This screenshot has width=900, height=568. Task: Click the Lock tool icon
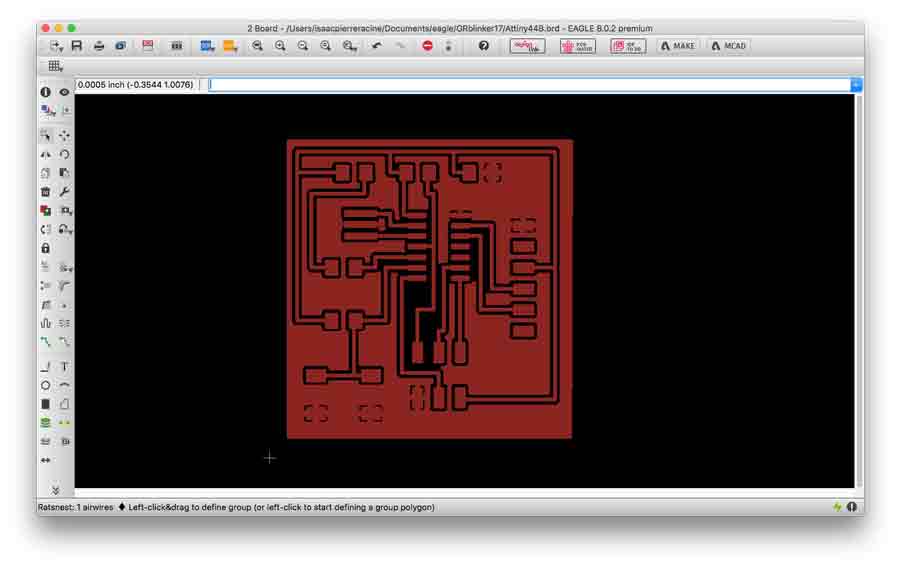(45, 247)
